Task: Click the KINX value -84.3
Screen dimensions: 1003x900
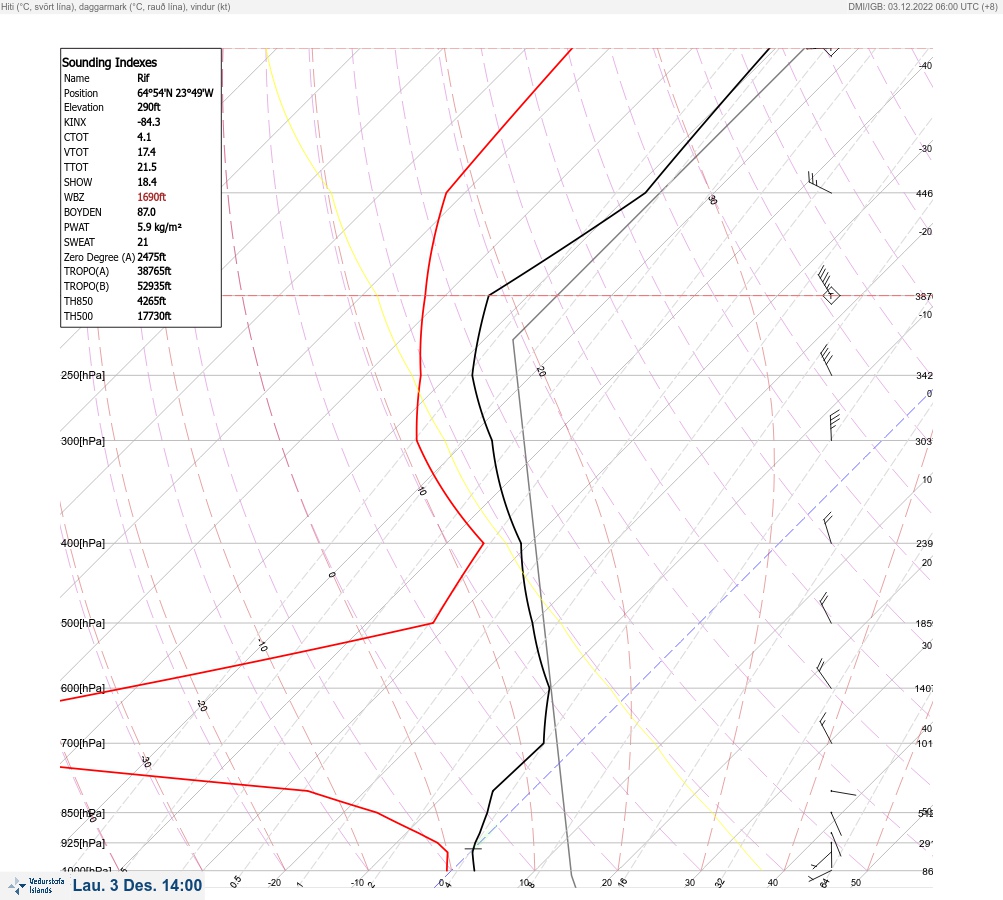Action: coord(149,122)
